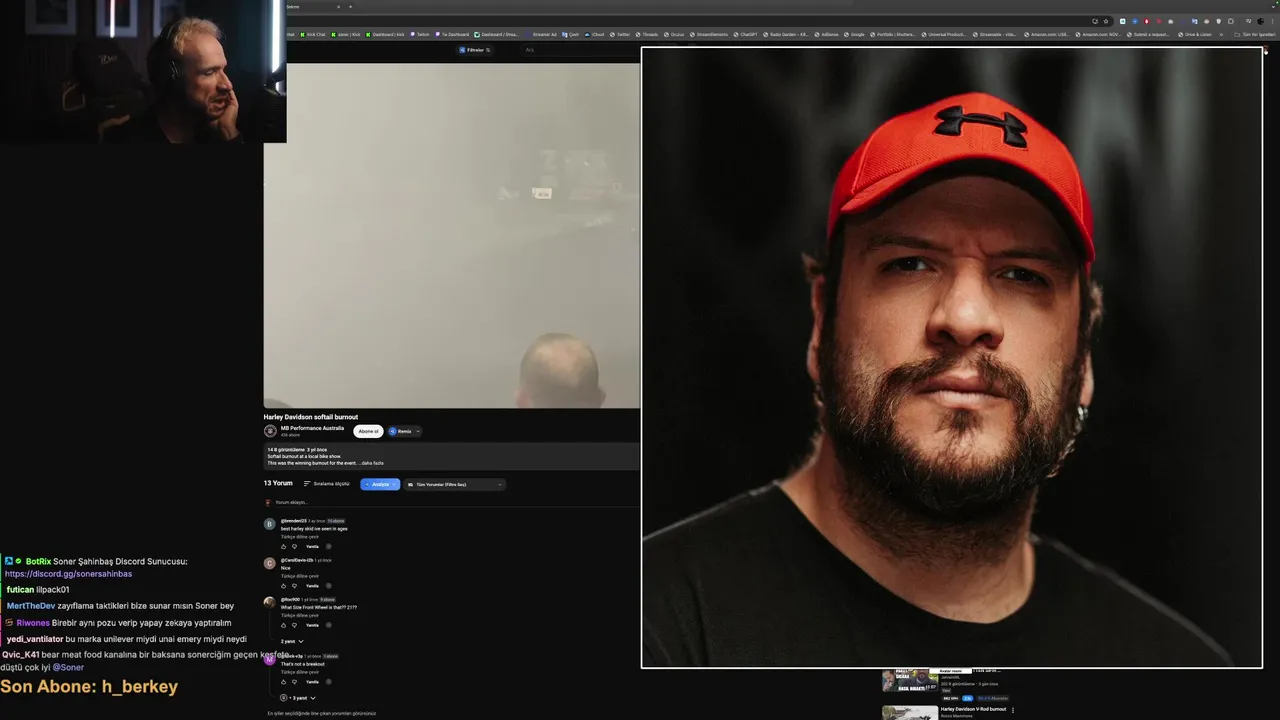This screenshot has width=1280, height=720.
Task: Open the Discord link in BotRix chat message
Action: point(68,574)
